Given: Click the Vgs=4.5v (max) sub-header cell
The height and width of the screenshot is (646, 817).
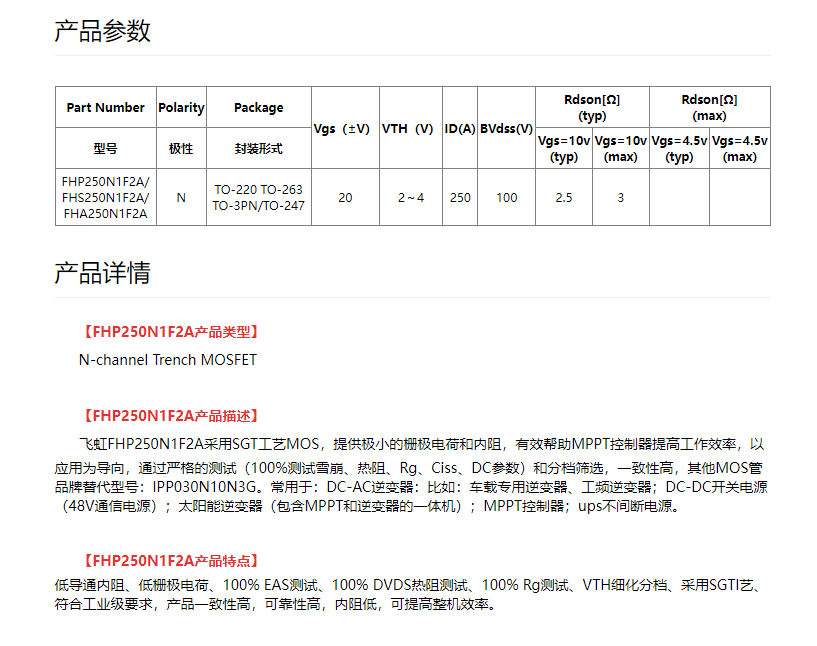Looking at the screenshot, I should (x=739, y=148).
